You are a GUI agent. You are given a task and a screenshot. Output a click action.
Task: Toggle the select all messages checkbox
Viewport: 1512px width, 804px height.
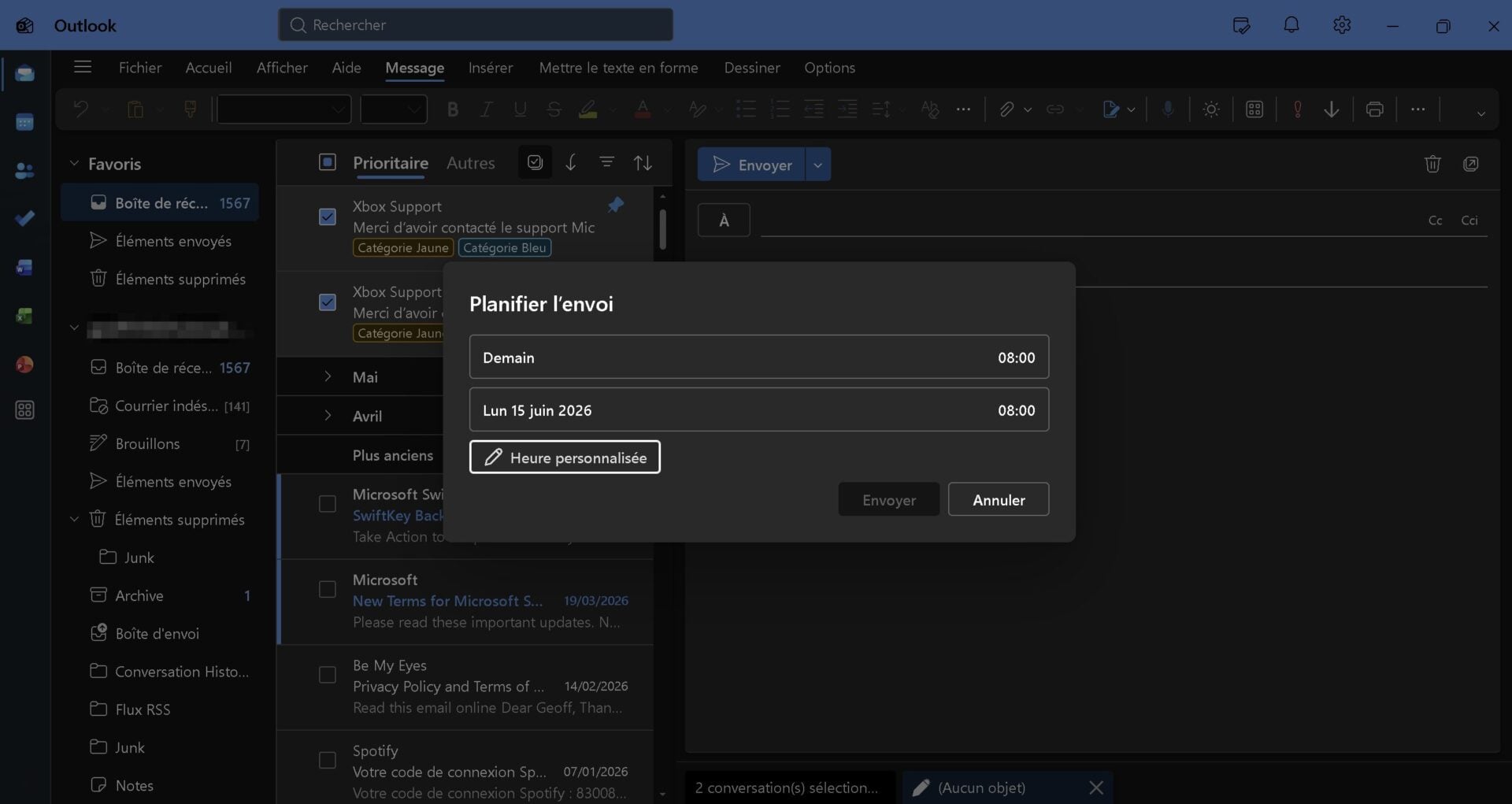coord(328,162)
